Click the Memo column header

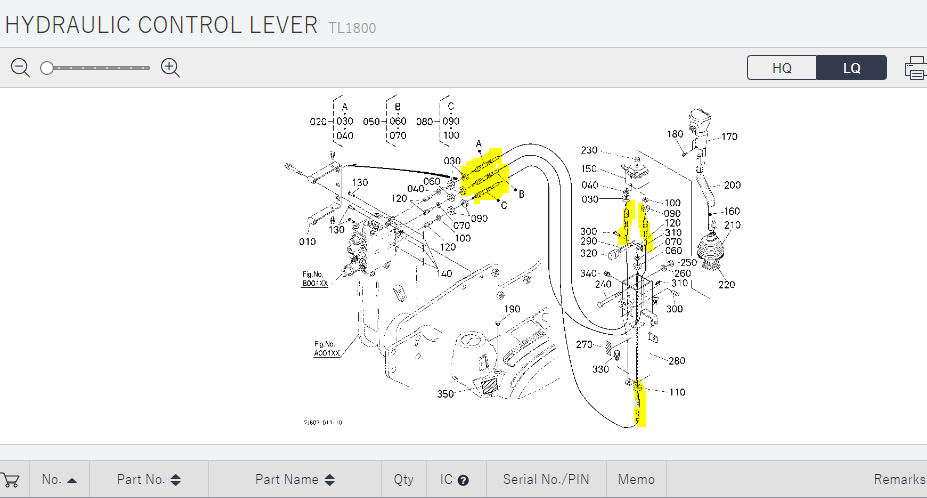coord(636,480)
